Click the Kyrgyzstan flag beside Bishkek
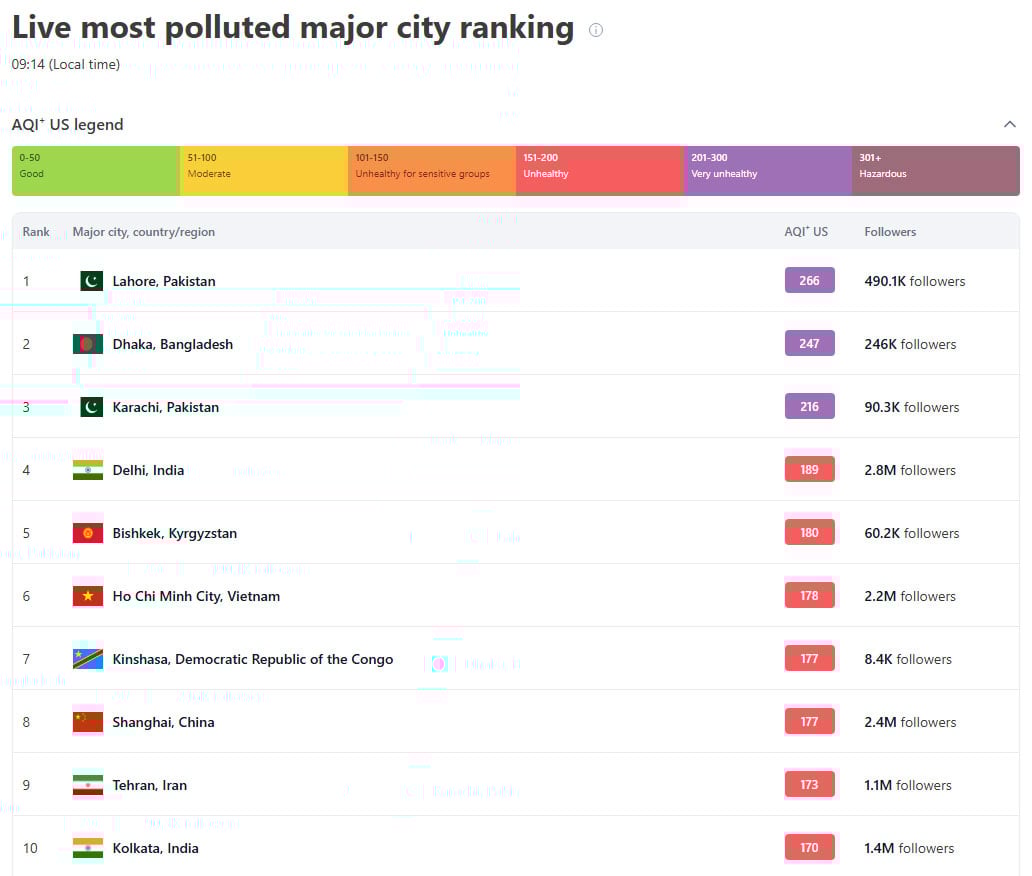The image size is (1032, 876). [x=88, y=533]
